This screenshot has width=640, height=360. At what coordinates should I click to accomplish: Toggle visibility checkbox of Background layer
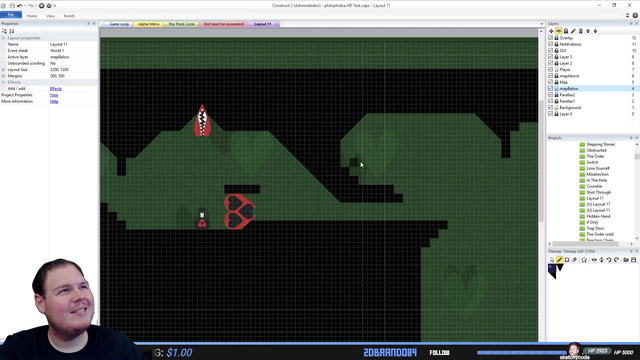pos(551,107)
